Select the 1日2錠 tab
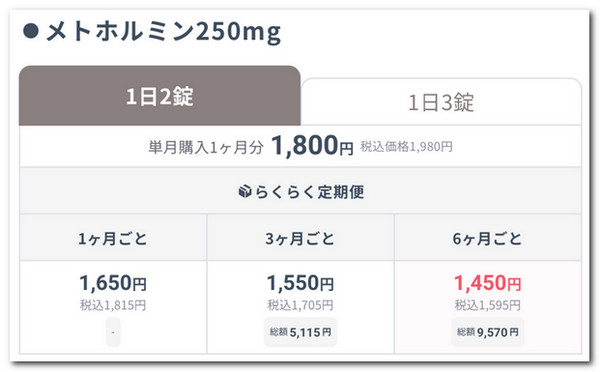The width and height of the screenshot is (600, 372). (x=160, y=96)
